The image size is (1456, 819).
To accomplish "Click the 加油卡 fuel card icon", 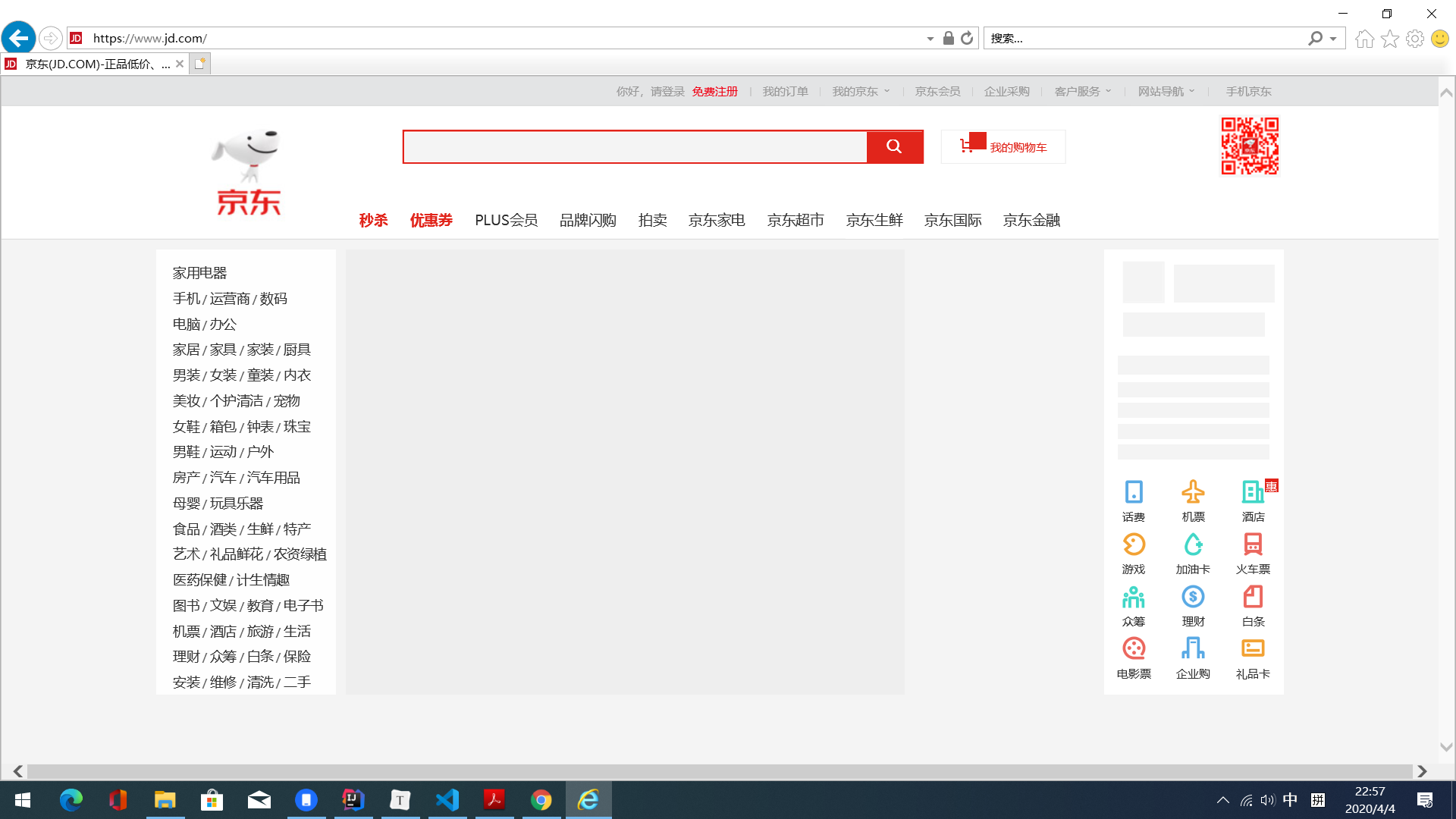I will click(x=1193, y=545).
